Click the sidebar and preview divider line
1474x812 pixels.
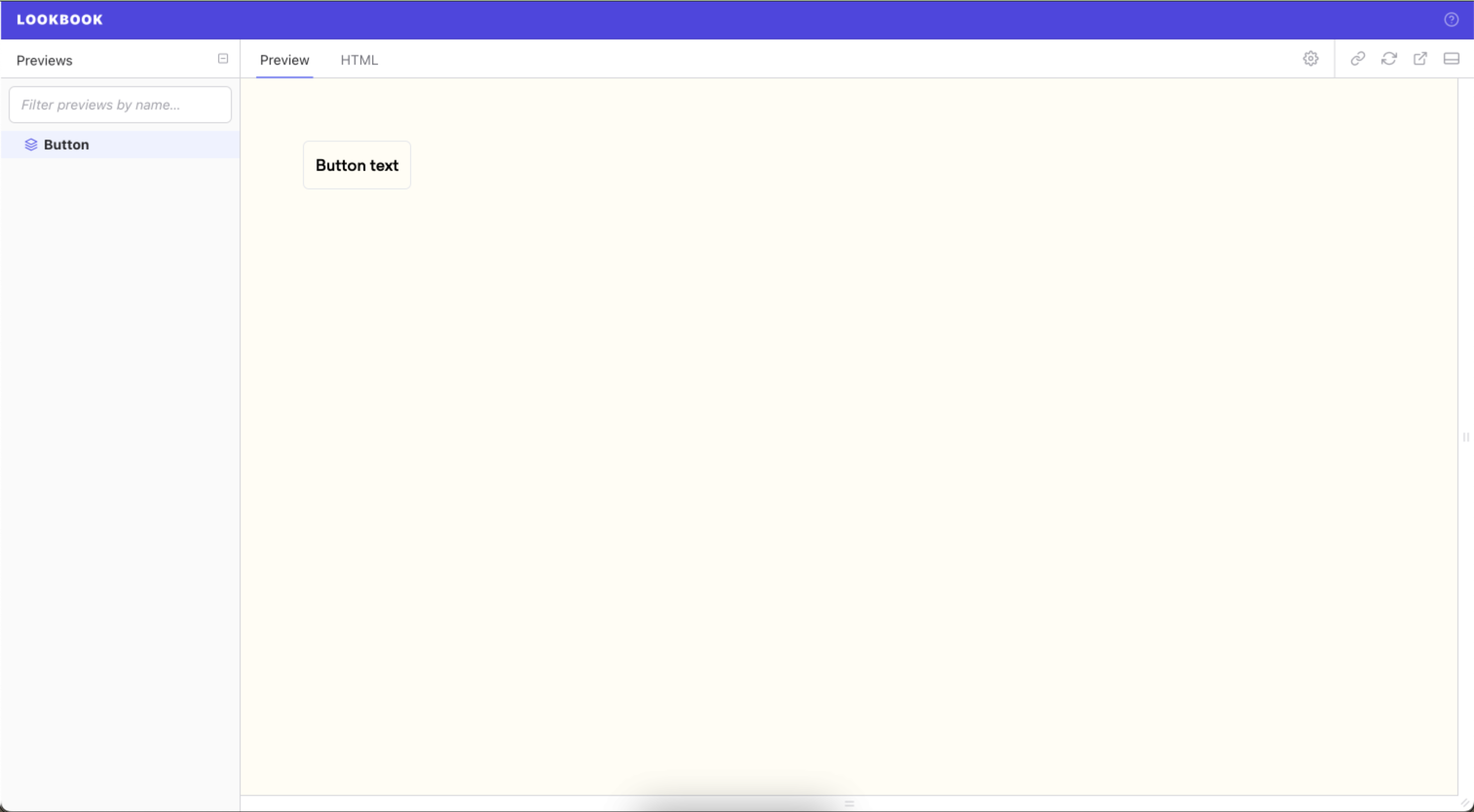[240, 435]
